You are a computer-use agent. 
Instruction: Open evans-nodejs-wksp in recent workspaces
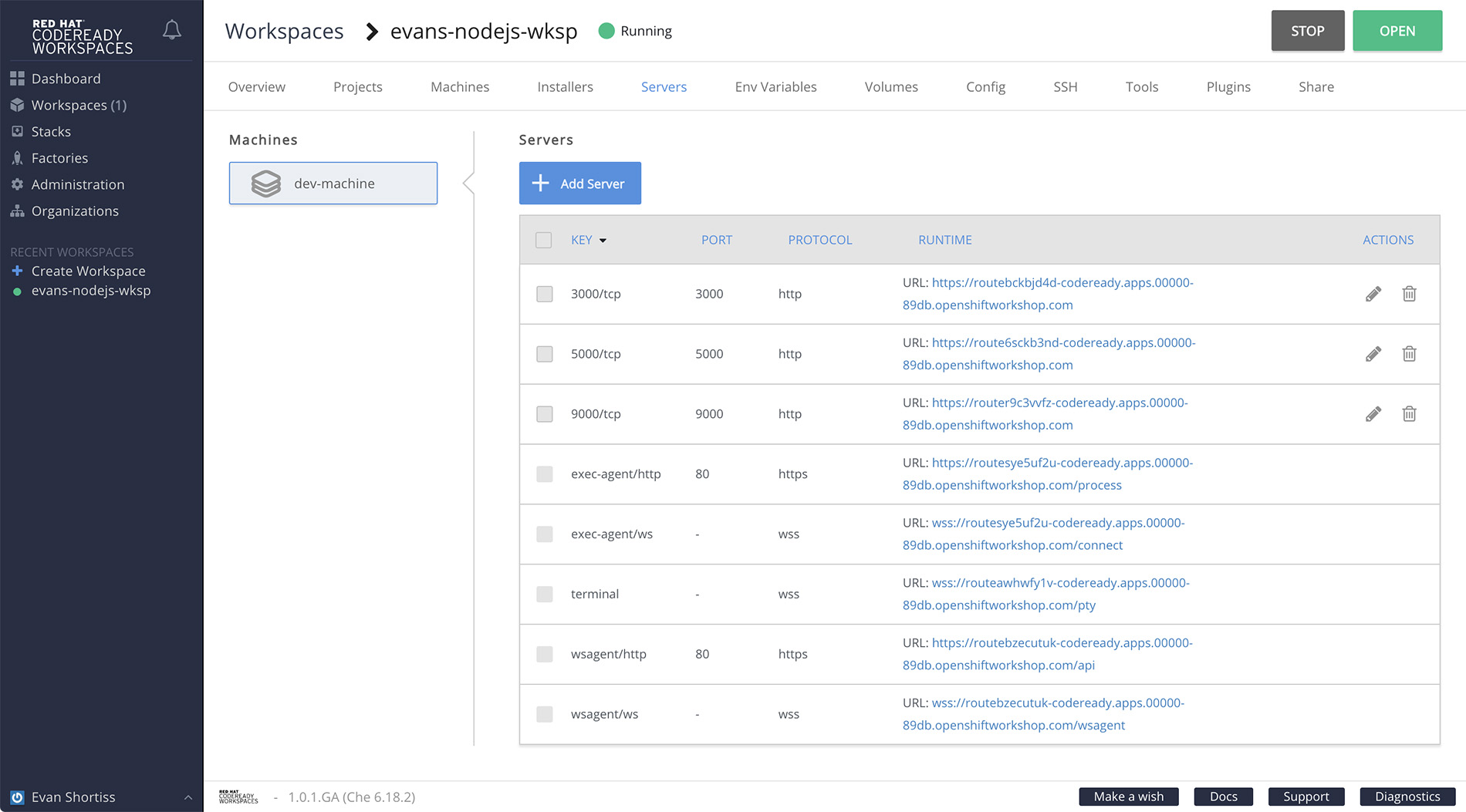[91, 291]
